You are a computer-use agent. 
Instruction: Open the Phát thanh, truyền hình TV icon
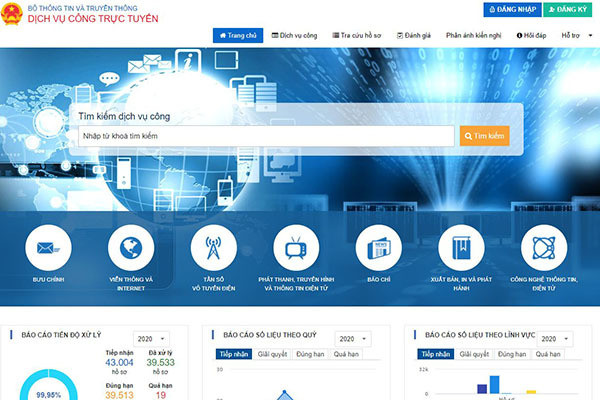pyautogui.click(x=295, y=248)
